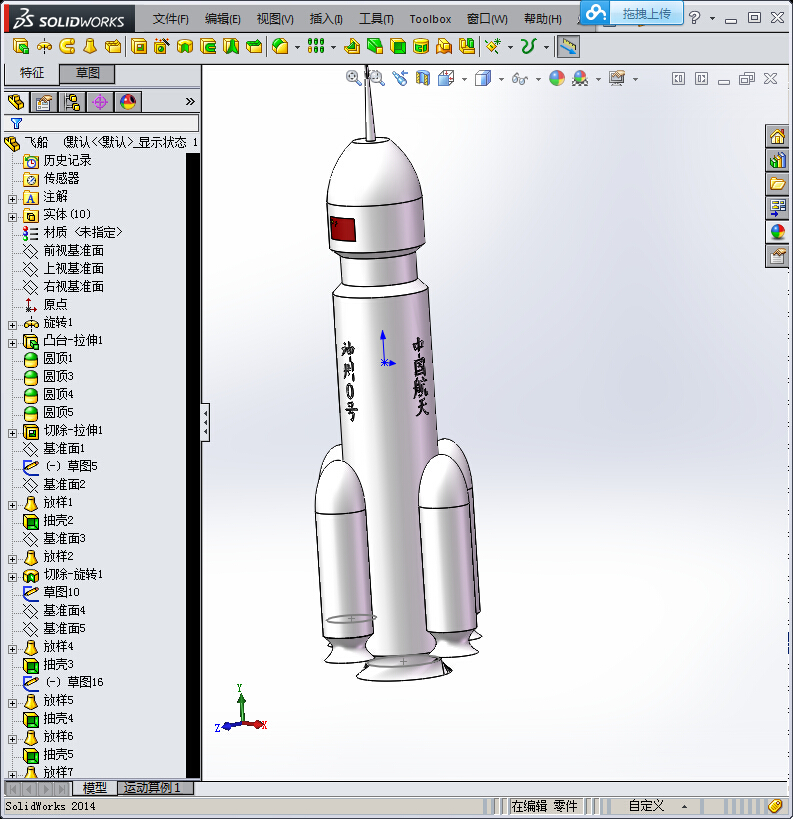
Task: Click the 自定义 units status entry
Action: point(646,806)
